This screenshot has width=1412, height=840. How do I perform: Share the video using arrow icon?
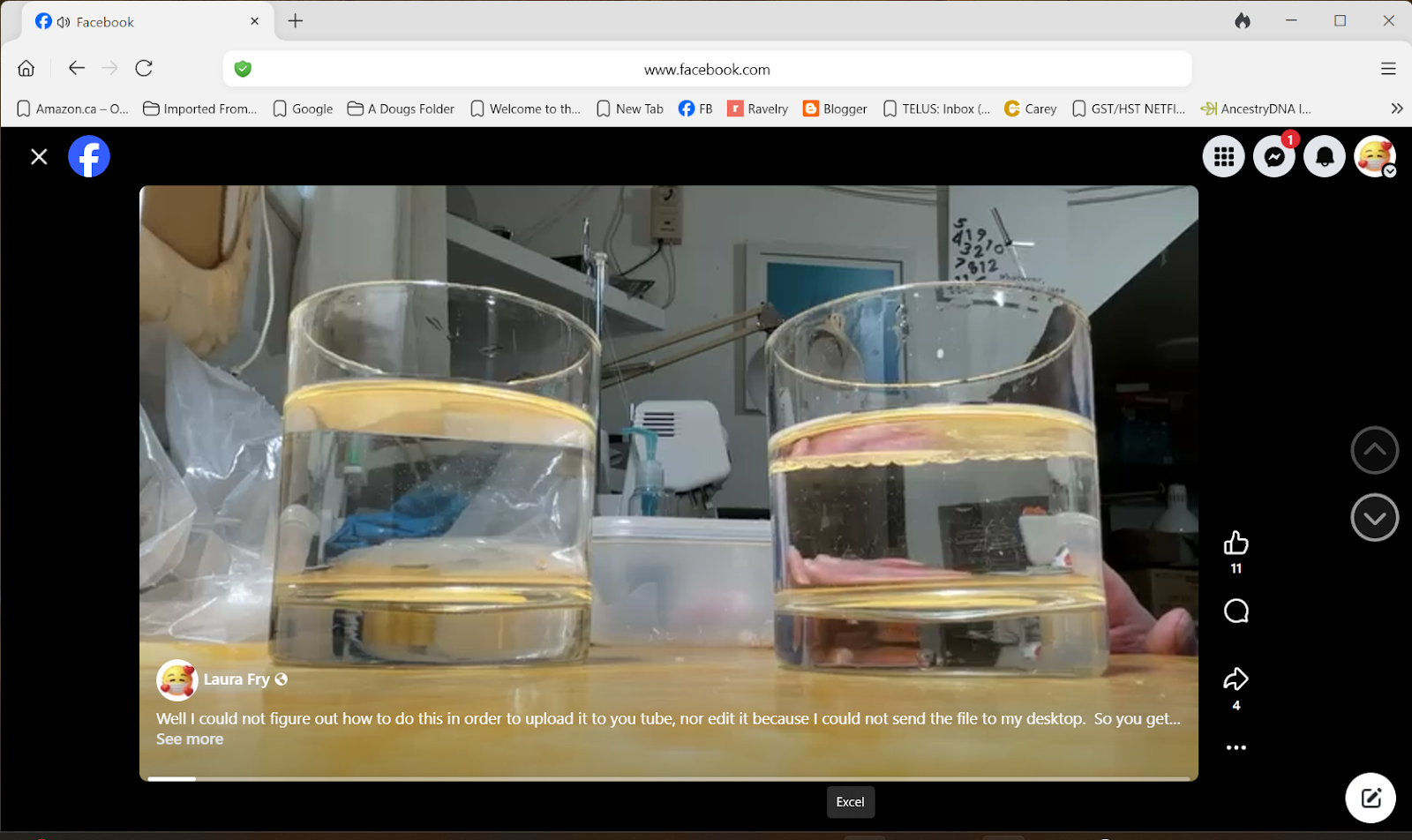coord(1235,679)
